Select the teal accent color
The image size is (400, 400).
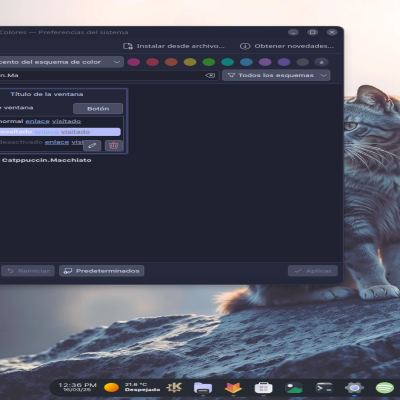pyautogui.click(x=227, y=62)
